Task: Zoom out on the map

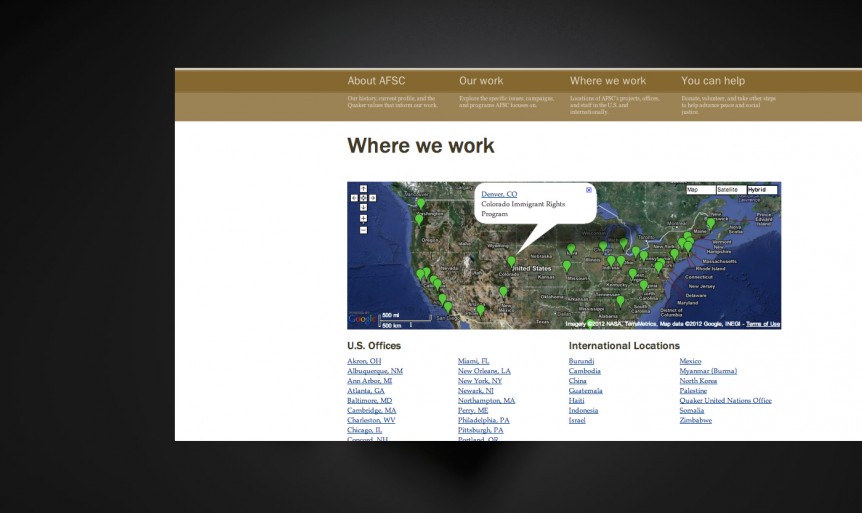Action: tap(363, 230)
